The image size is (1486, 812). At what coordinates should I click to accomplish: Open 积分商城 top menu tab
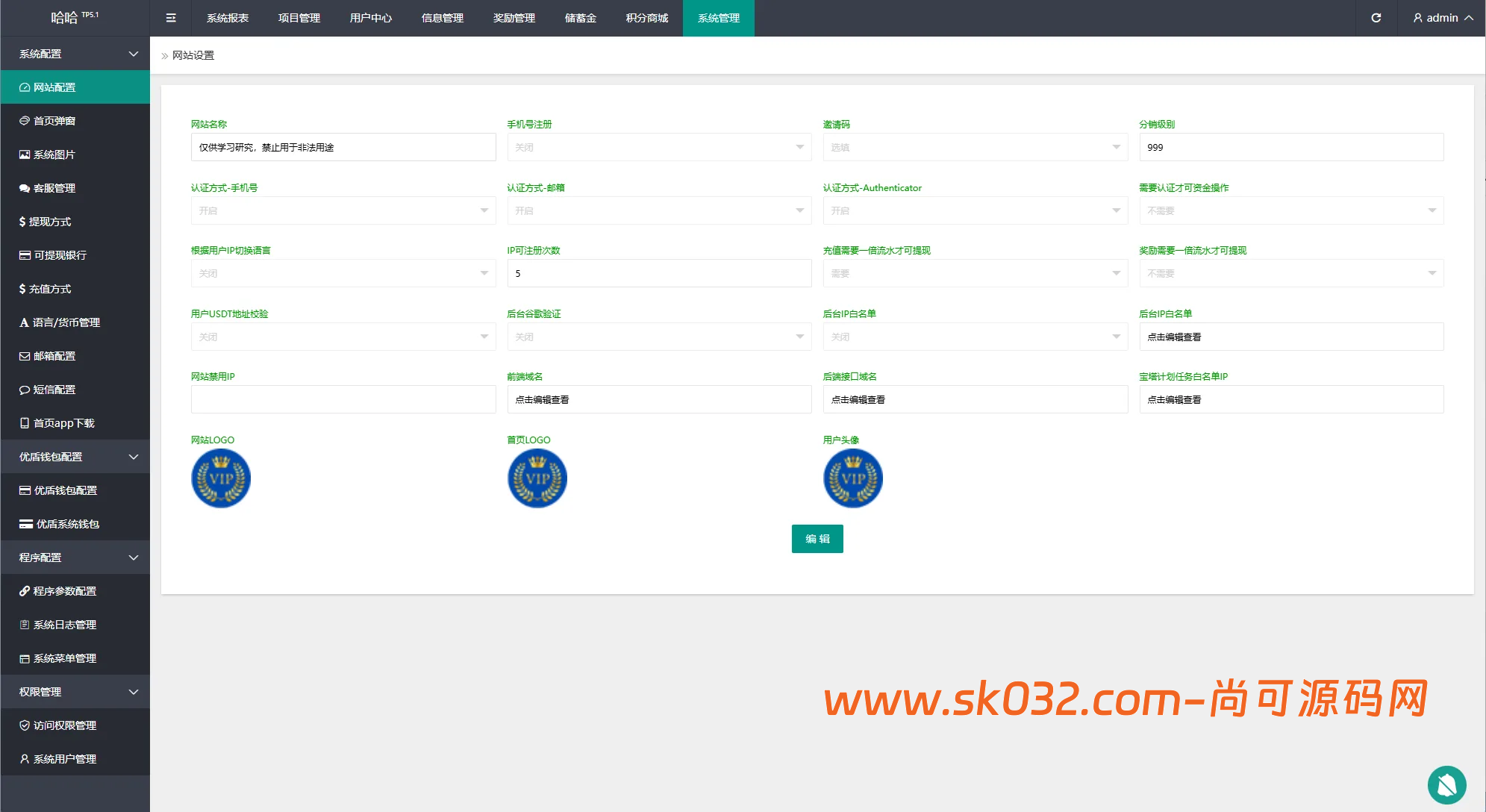(646, 18)
